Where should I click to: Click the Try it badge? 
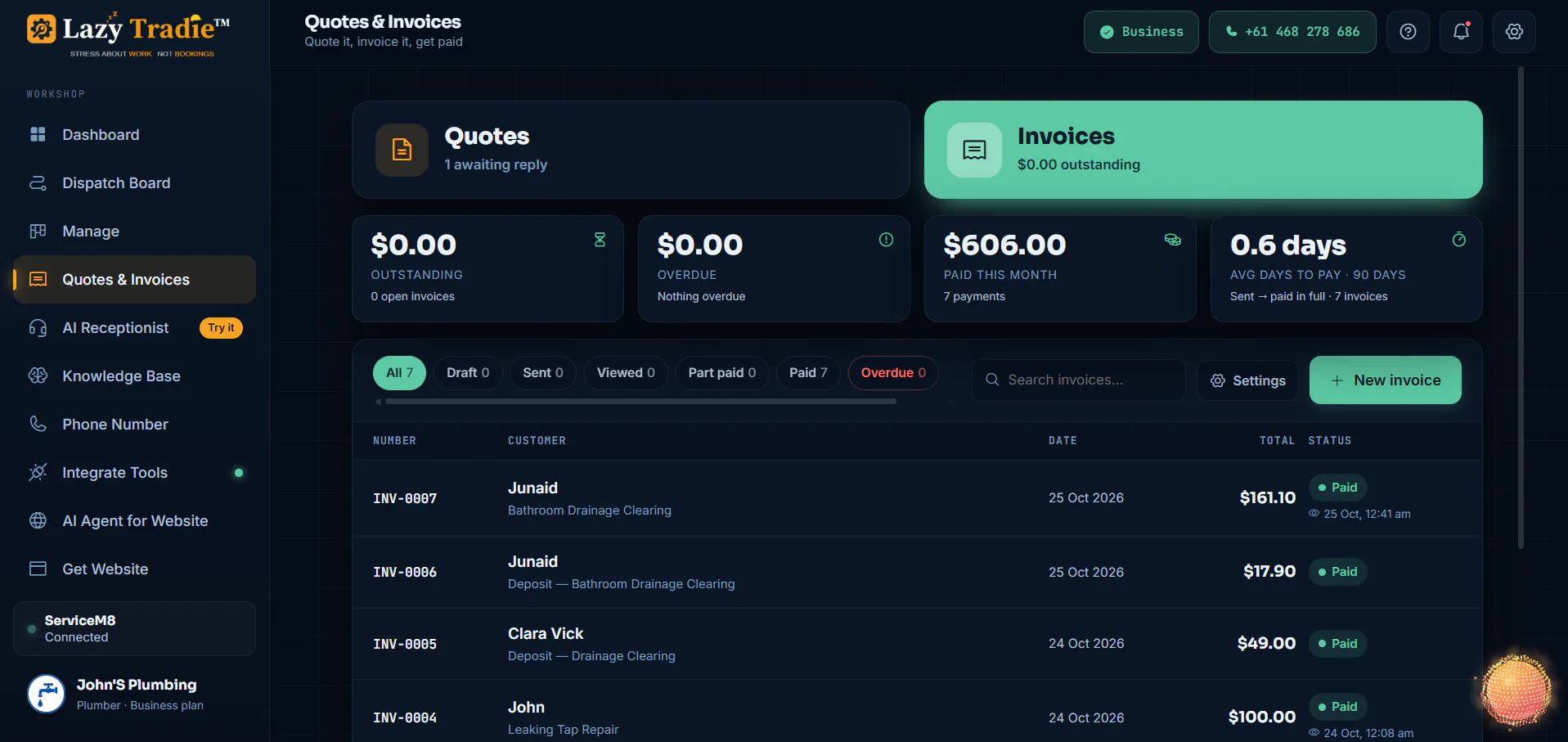click(x=221, y=328)
